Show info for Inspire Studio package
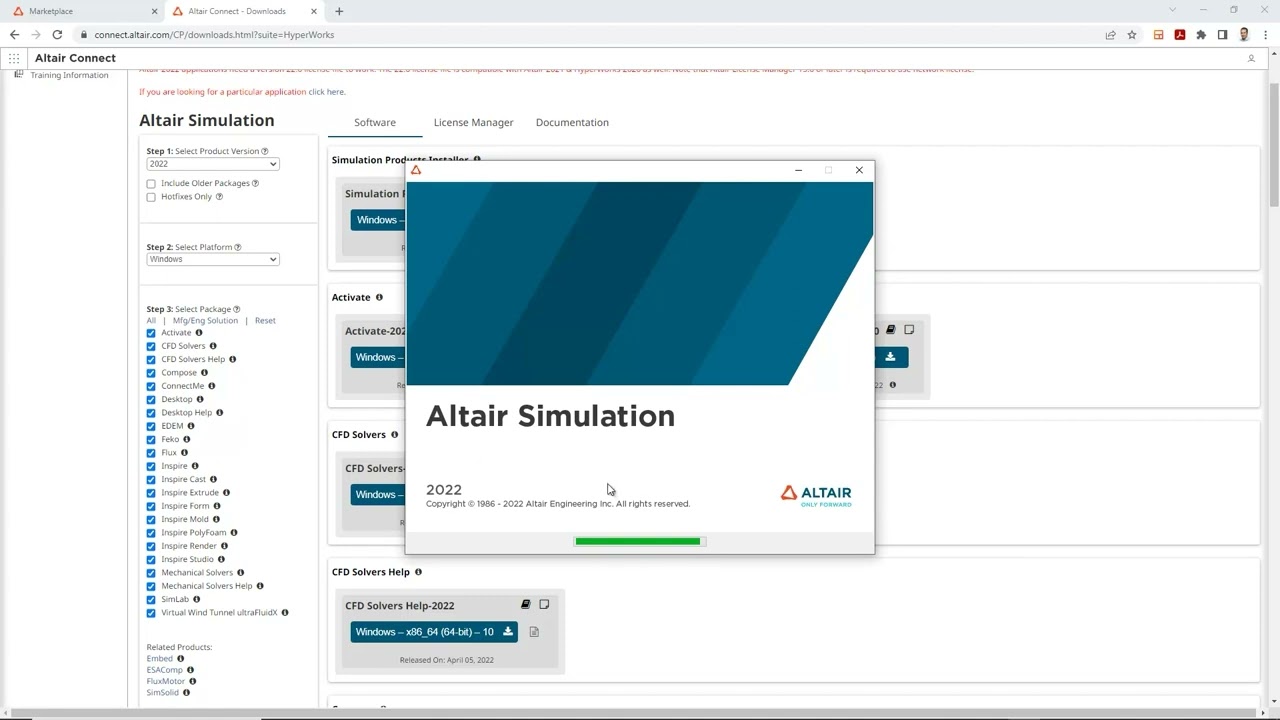1280x720 pixels. 221,559
